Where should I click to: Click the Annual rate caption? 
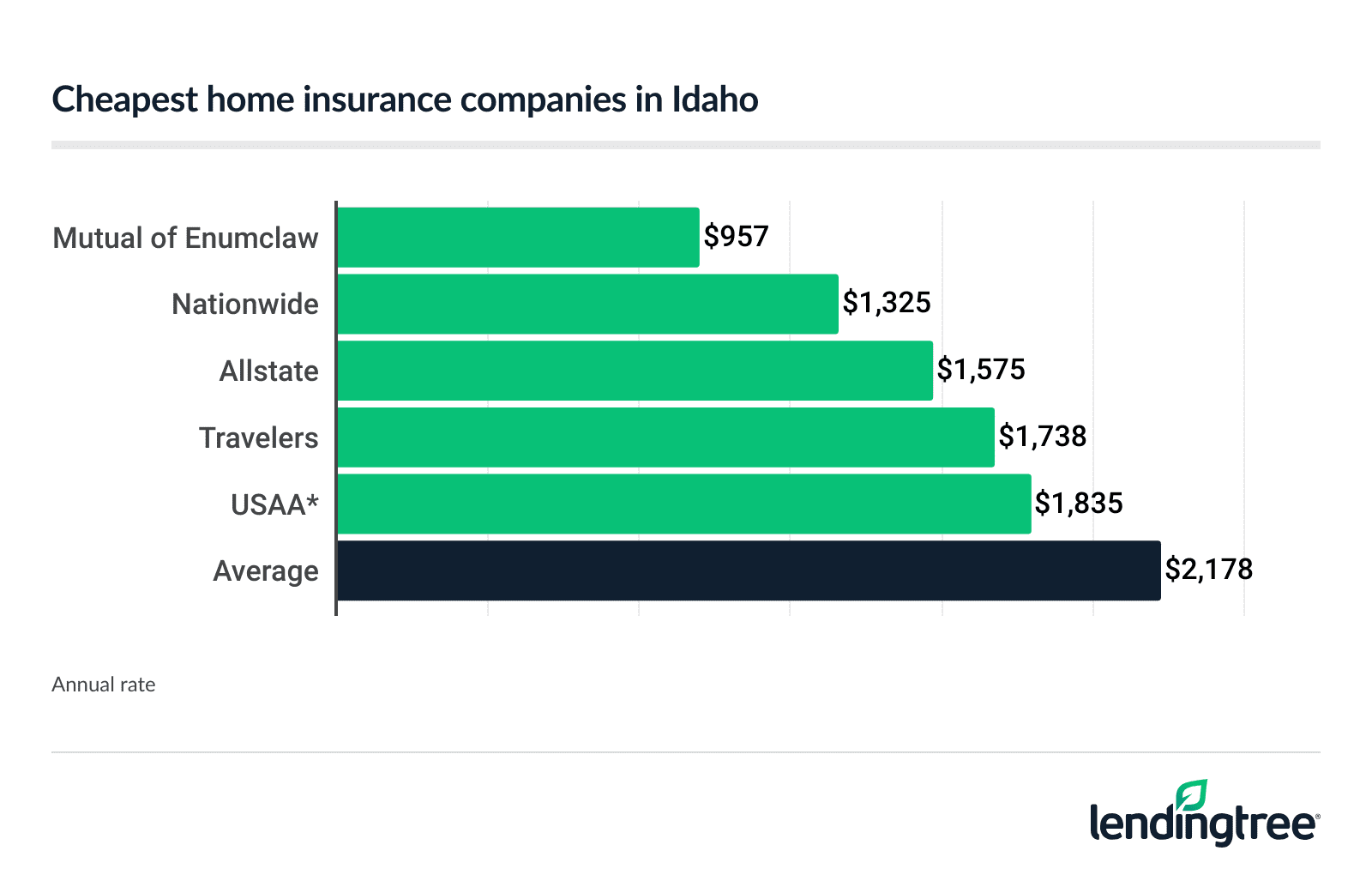coord(104,685)
